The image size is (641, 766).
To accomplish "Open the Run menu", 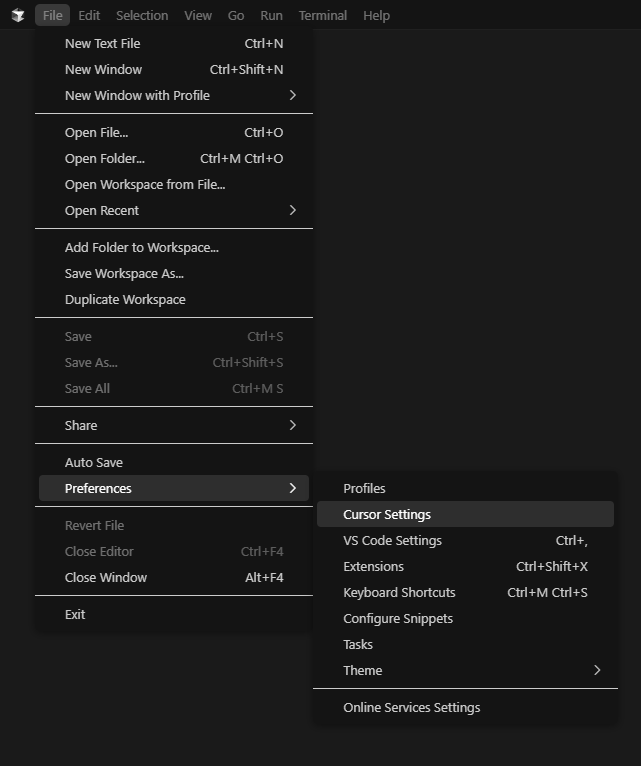I will [271, 16].
